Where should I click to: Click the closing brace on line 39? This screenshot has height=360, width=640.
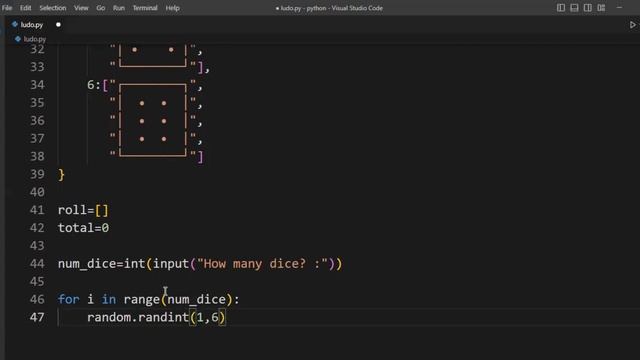pos(61,175)
